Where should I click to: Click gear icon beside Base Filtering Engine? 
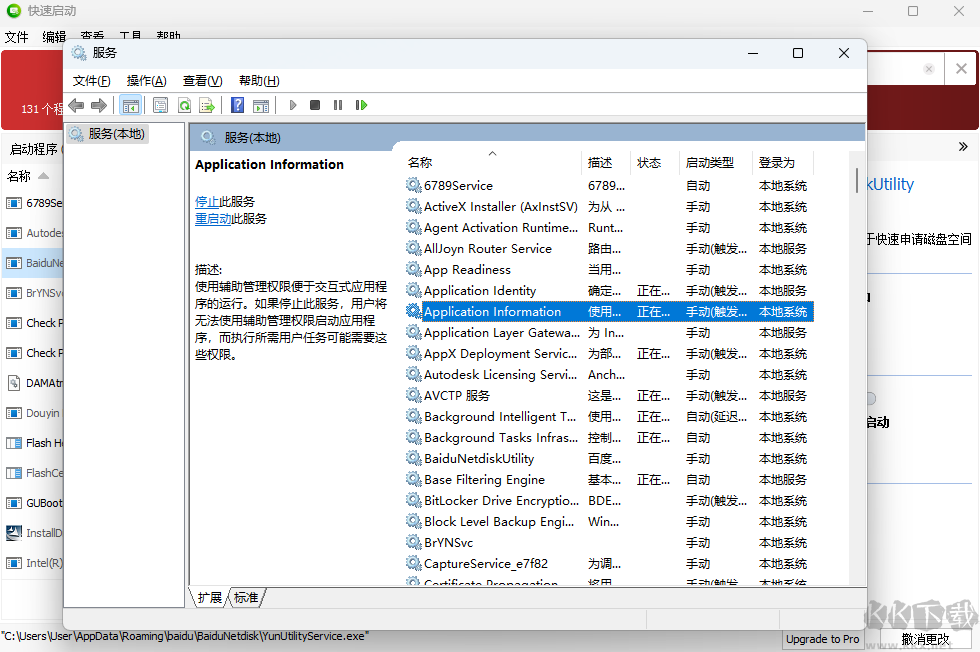pos(413,479)
